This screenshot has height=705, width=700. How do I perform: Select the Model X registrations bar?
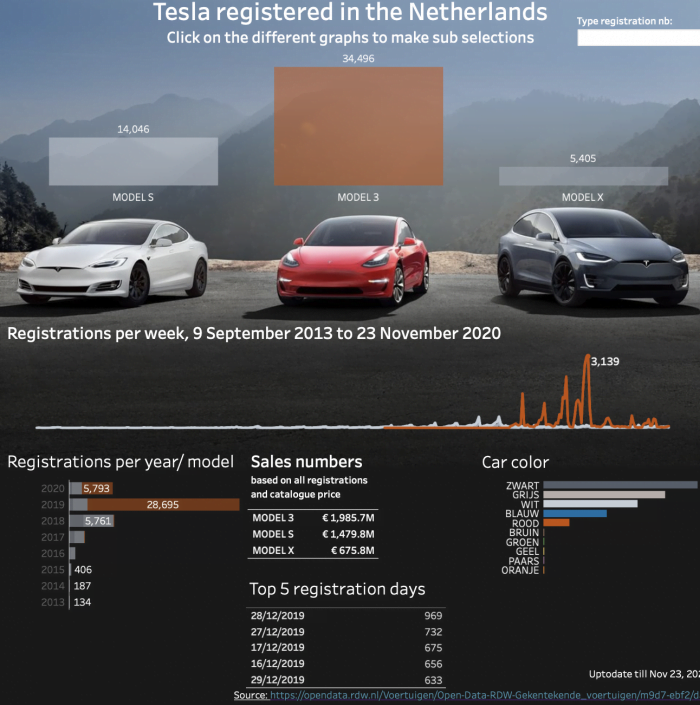point(583,176)
